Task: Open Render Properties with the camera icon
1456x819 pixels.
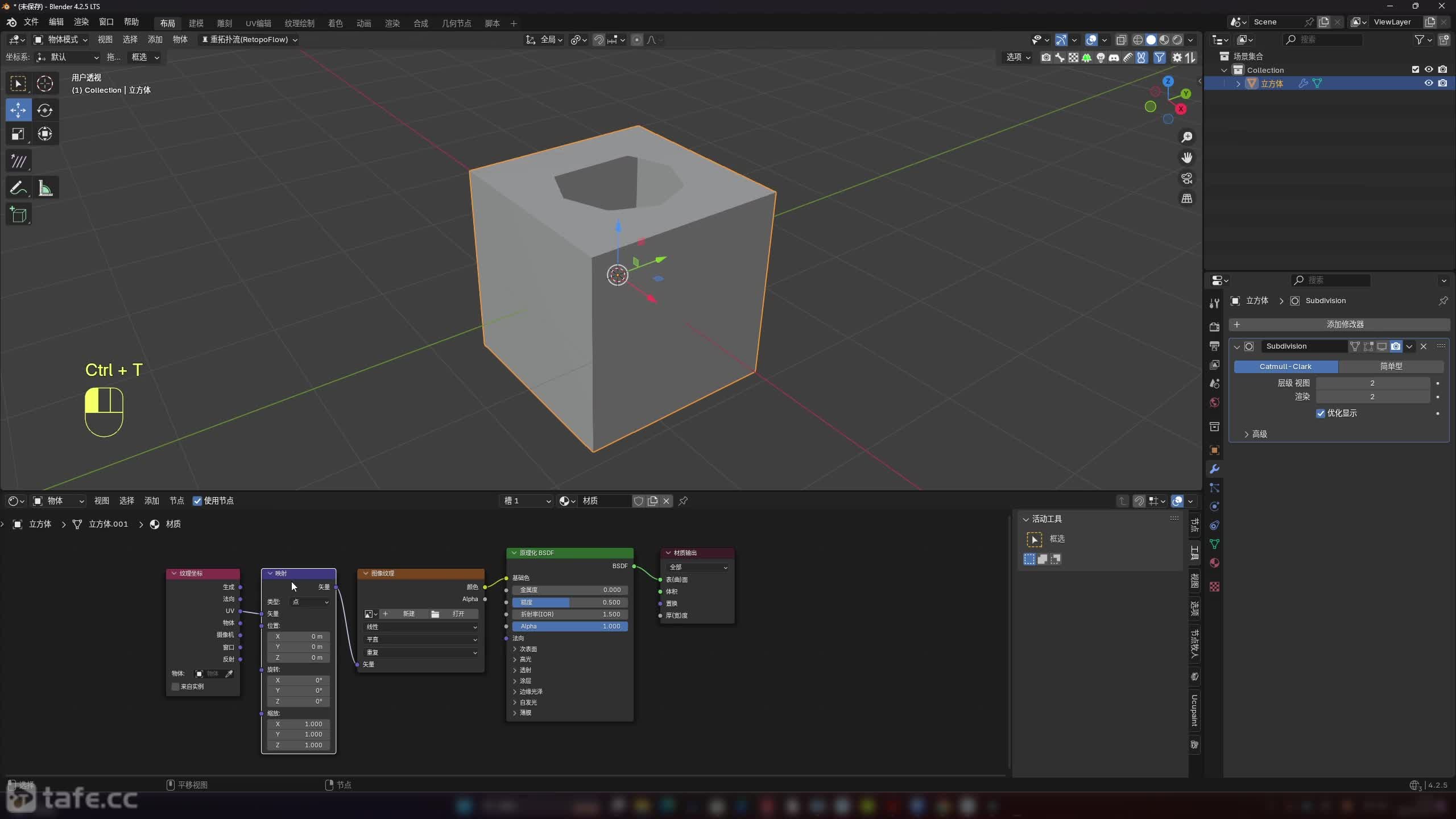Action: (x=1214, y=327)
